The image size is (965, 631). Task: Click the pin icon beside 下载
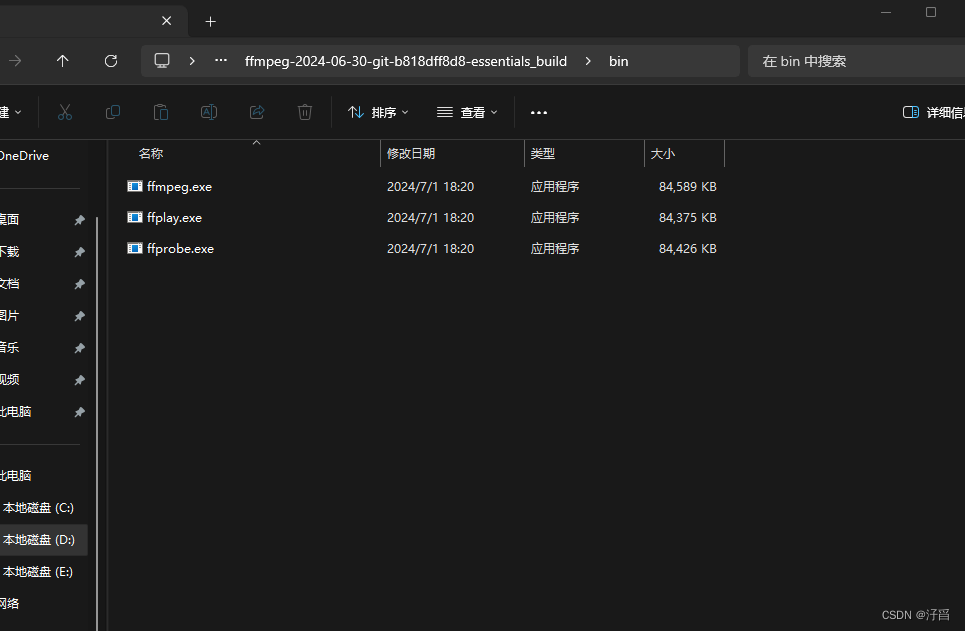79,252
